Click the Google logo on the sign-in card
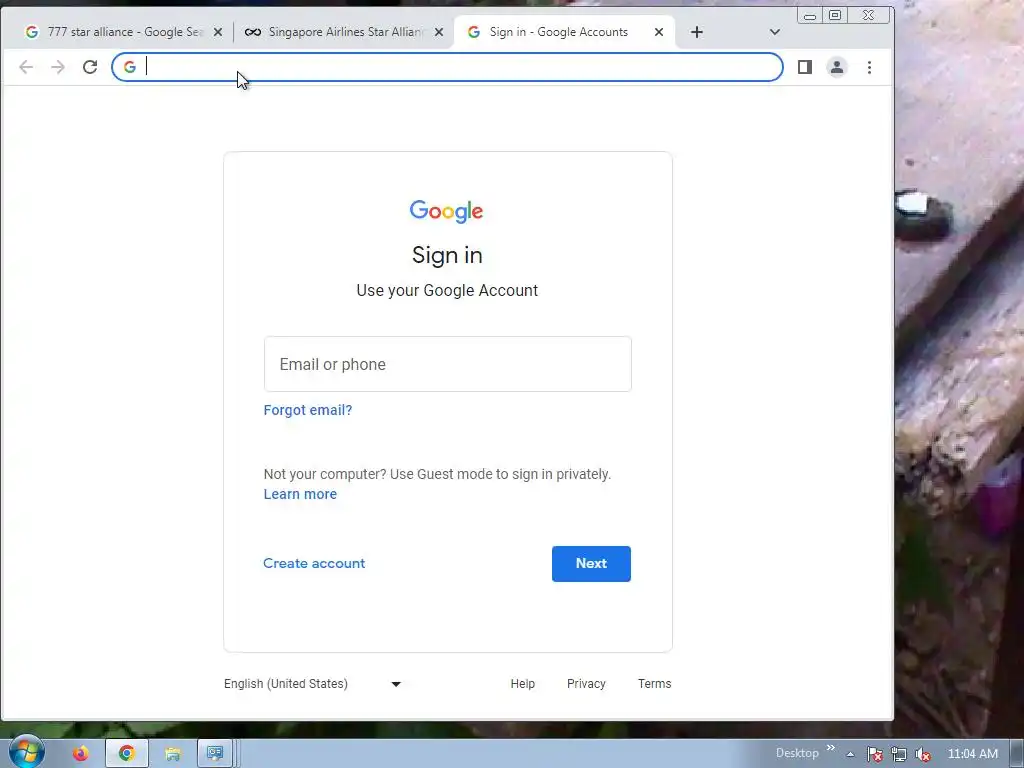Viewport: 1024px width, 768px height. 447,212
